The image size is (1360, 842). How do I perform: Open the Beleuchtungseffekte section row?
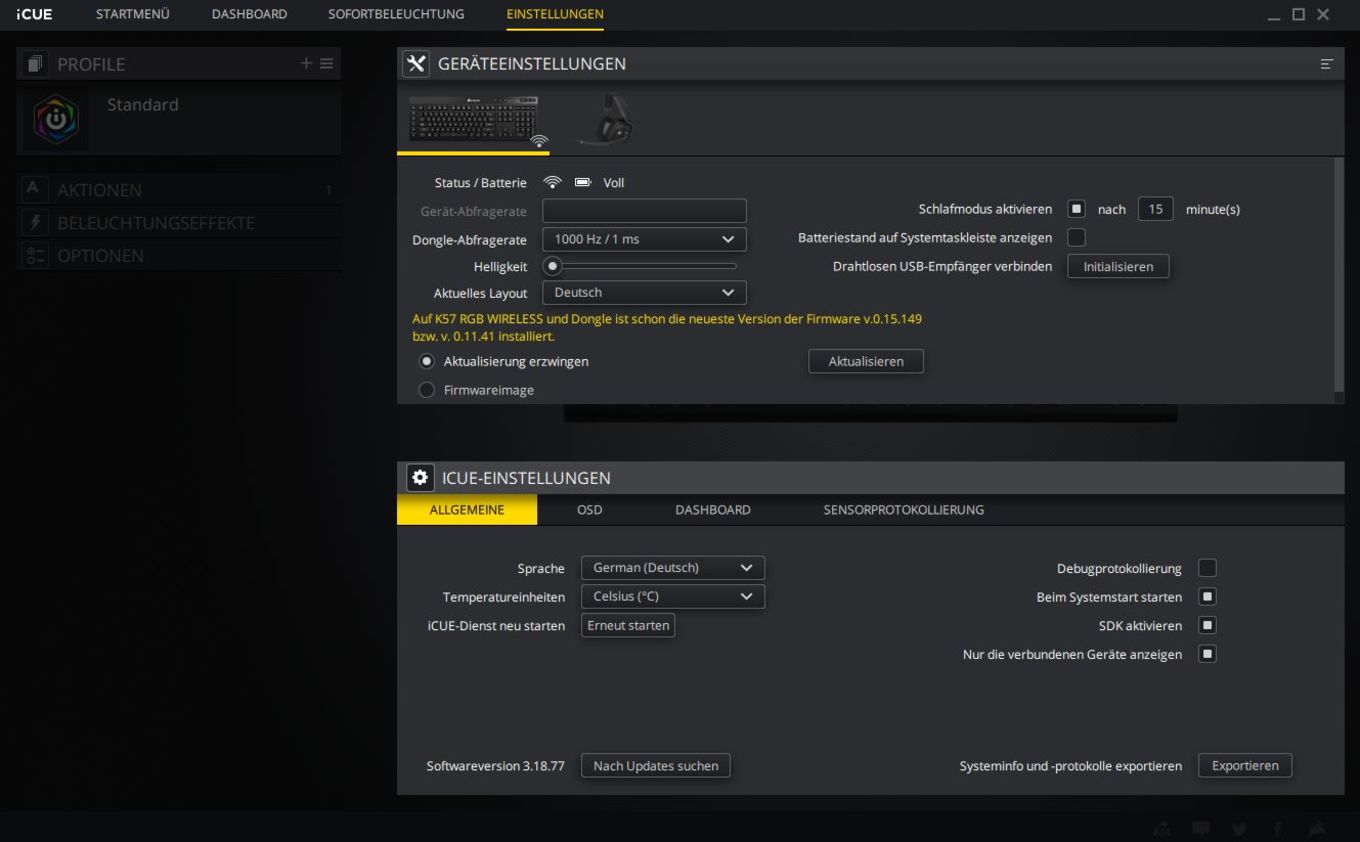[x=179, y=222]
